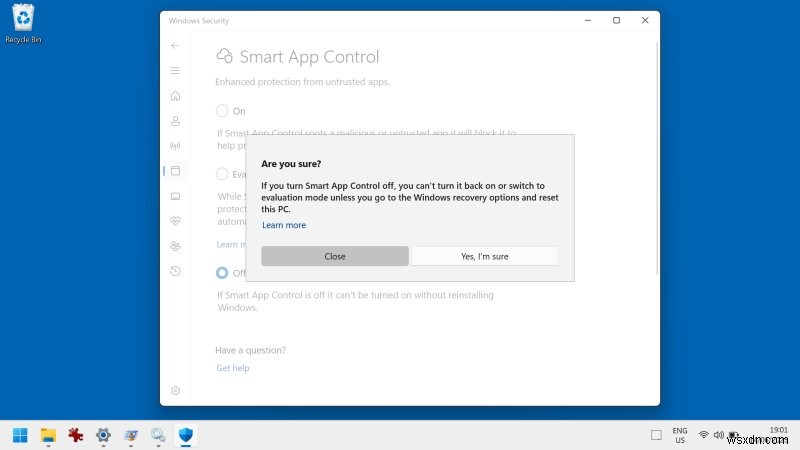The height and width of the screenshot is (450, 800).
Task: Click 'Have a question?' text
Action: pos(251,350)
